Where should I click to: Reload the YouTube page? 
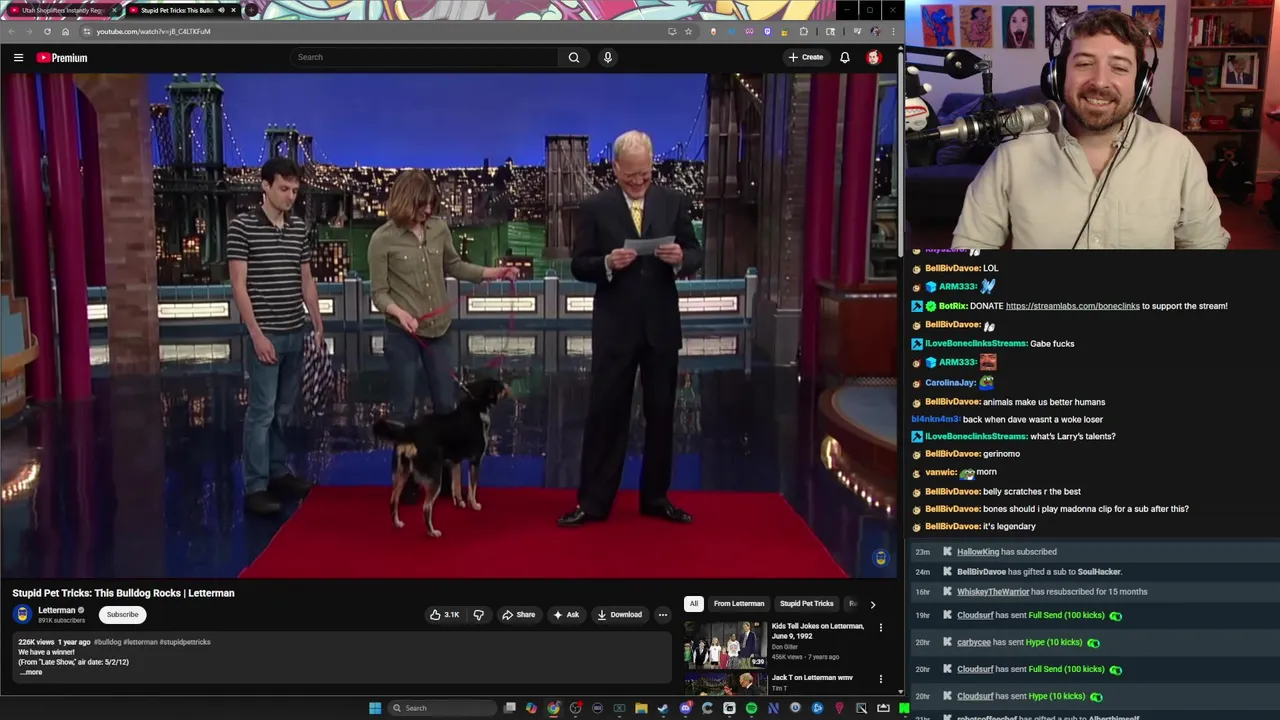pos(47,31)
